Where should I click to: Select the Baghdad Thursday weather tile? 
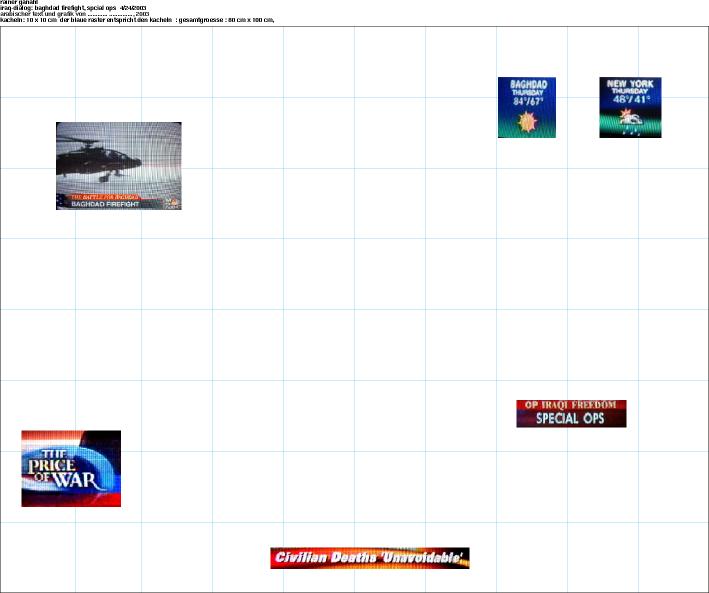pos(526,107)
